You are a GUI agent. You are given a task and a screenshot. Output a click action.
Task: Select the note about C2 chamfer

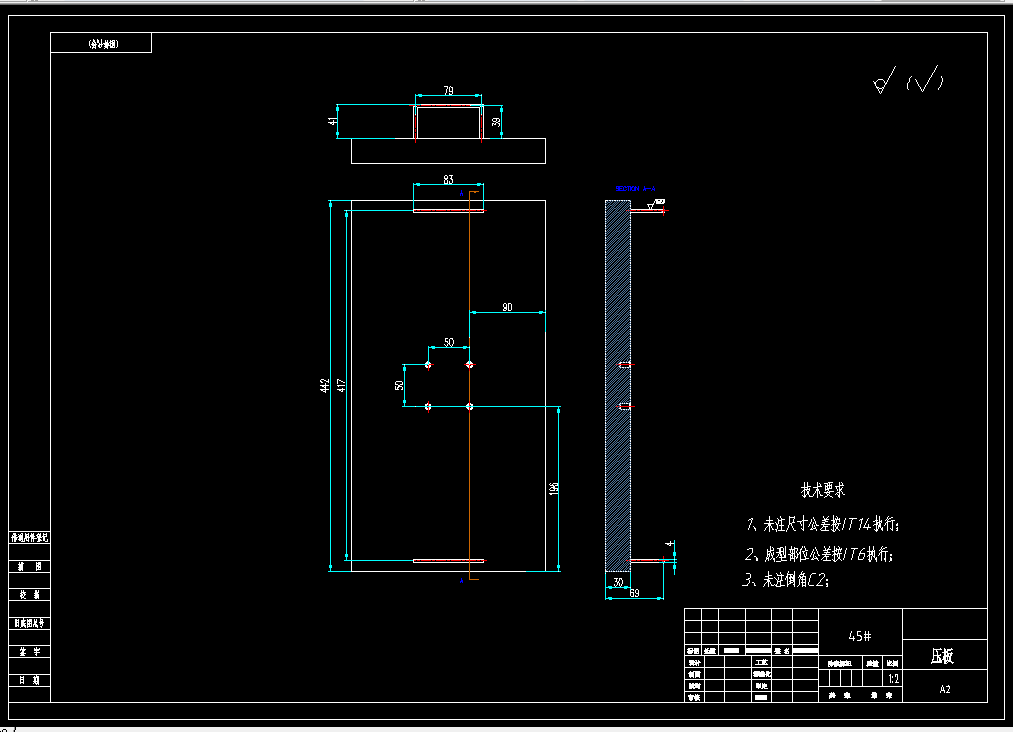click(x=785, y=580)
